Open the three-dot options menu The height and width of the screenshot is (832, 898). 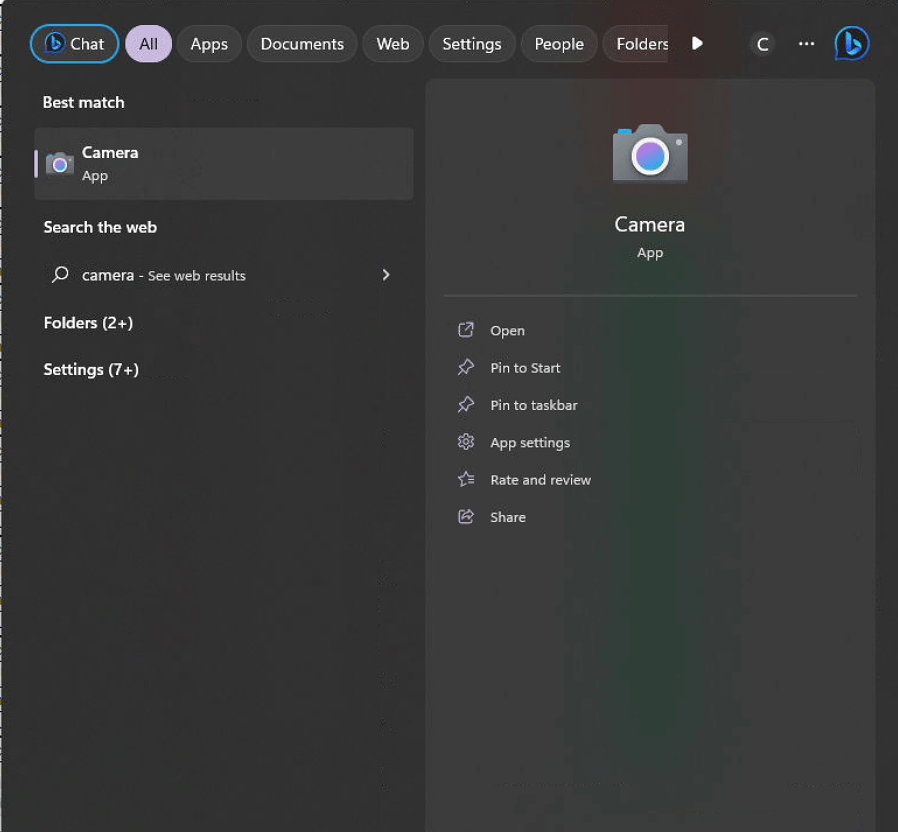(806, 44)
